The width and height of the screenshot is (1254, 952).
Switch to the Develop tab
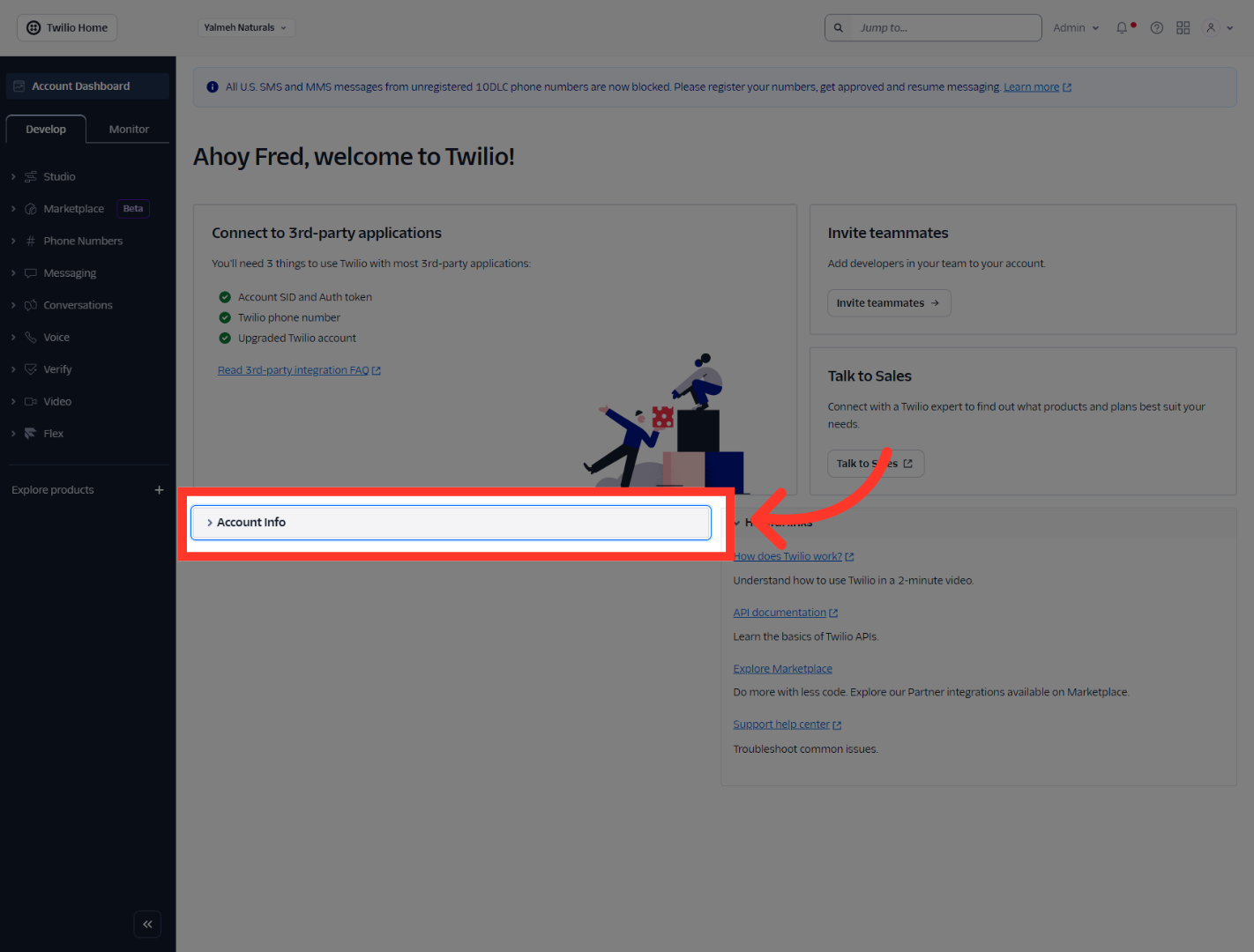tap(46, 130)
